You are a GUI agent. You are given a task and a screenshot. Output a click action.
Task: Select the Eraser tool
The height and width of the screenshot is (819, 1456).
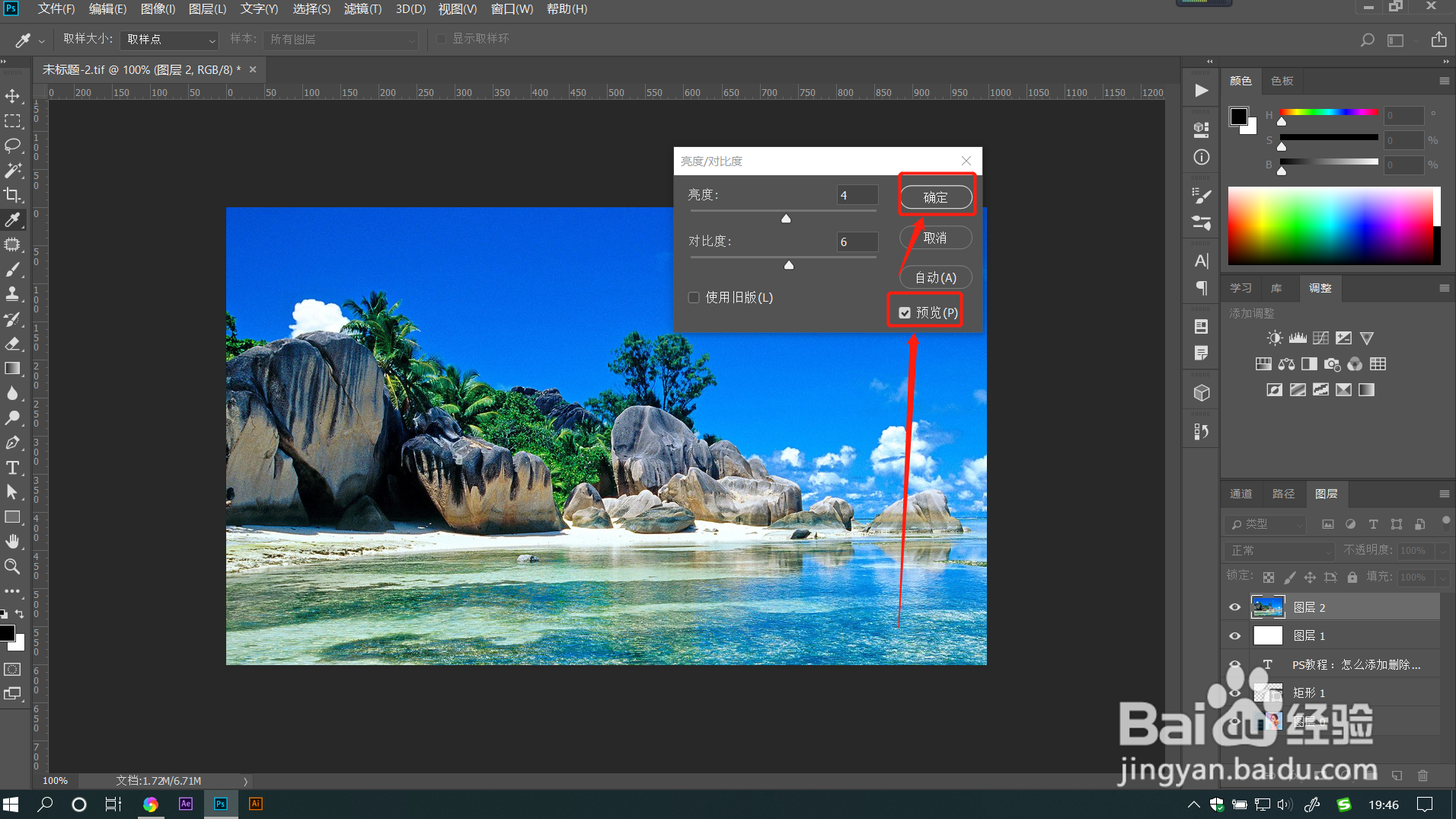(13, 344)
